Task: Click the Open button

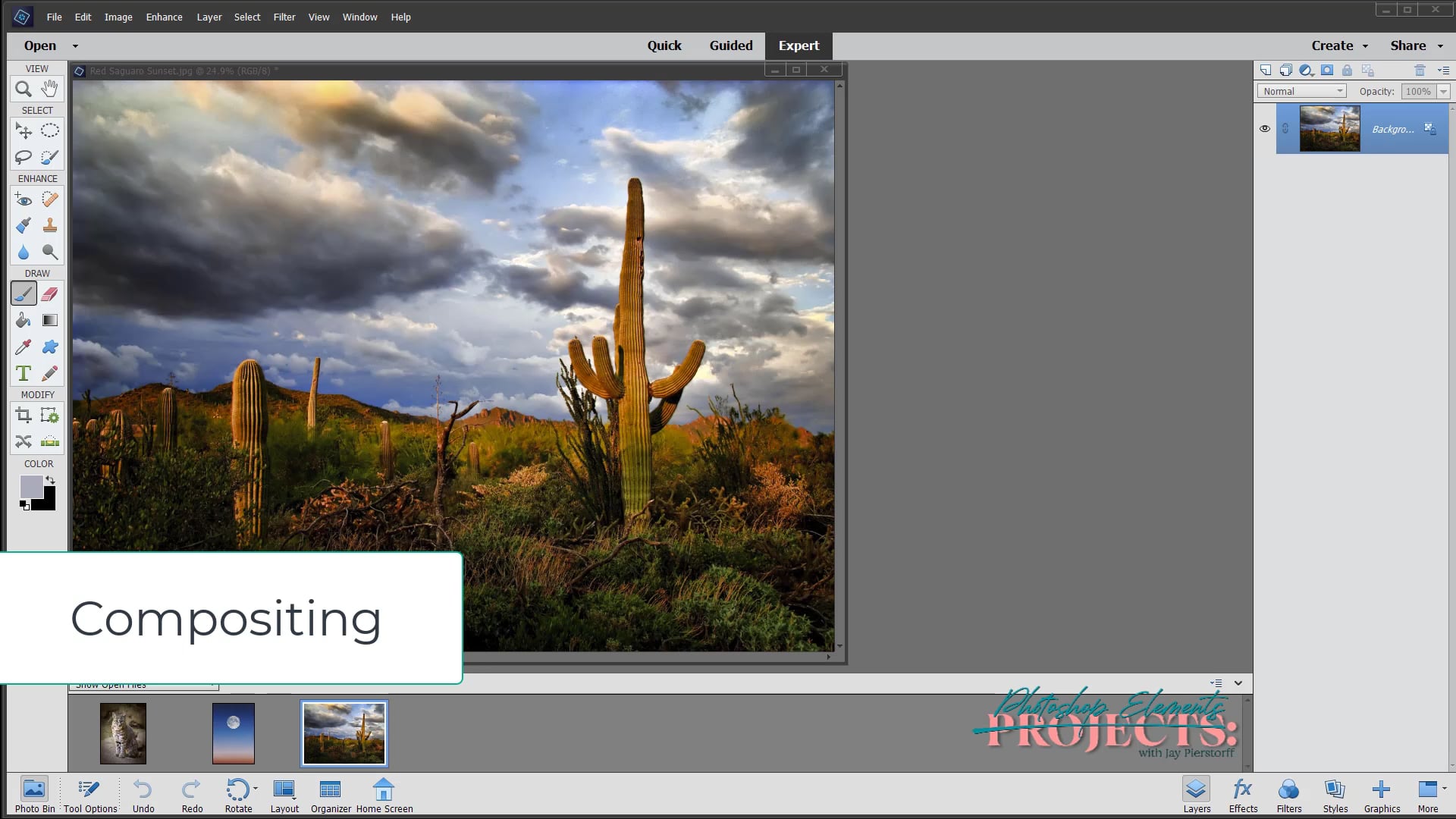Action: (x=40, y=45)
